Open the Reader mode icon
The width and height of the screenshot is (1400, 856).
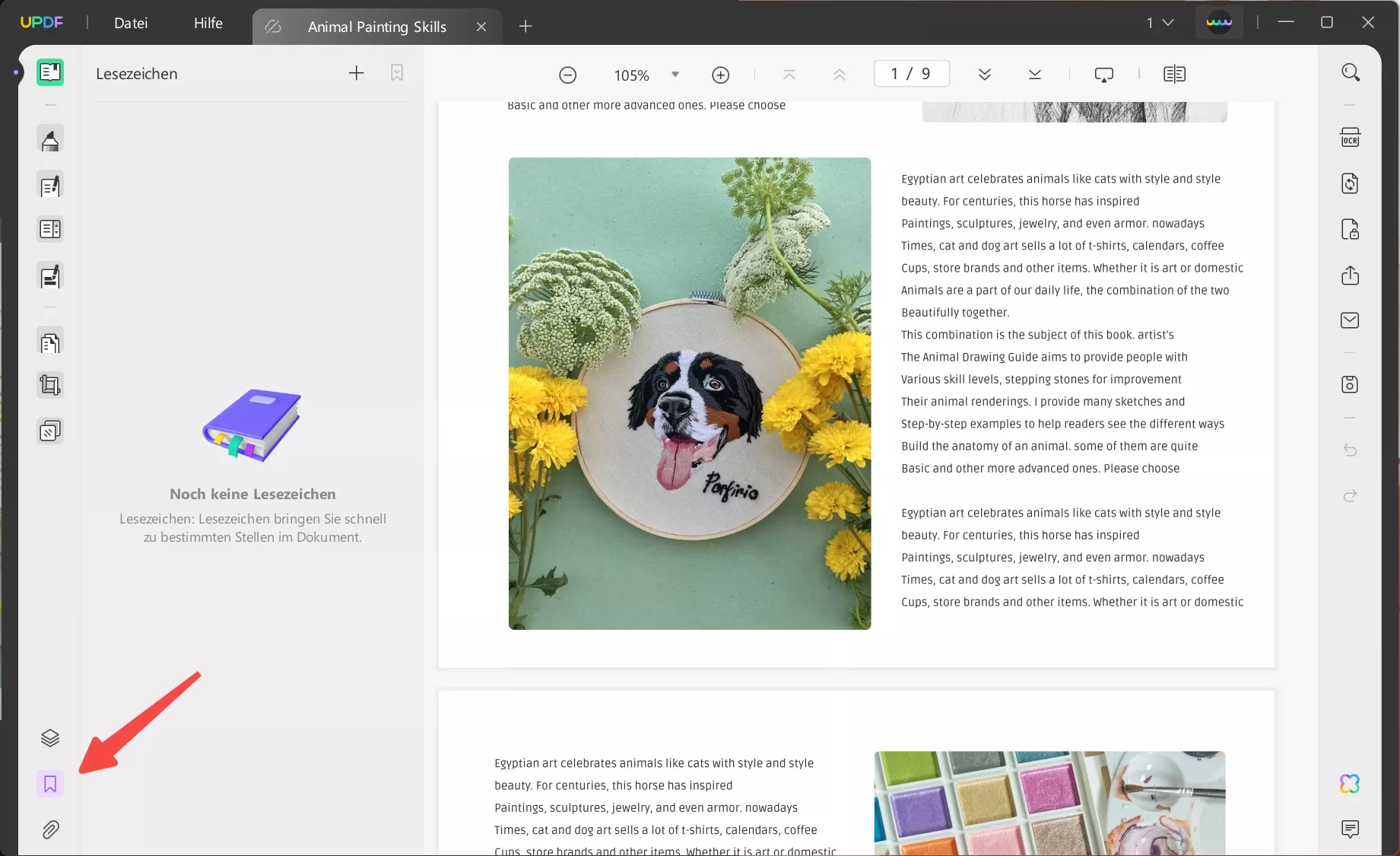tap(50, 73)
